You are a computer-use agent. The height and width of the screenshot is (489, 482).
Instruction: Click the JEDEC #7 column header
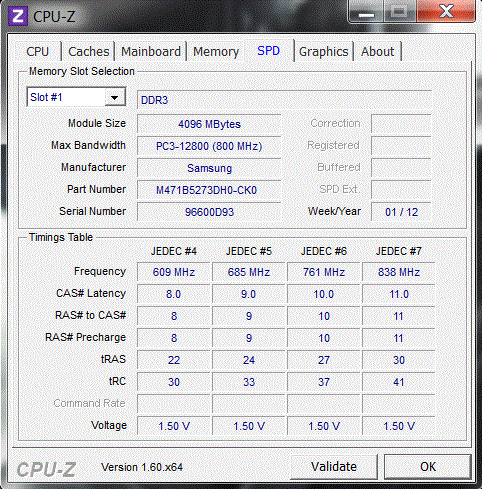(399, 251)
